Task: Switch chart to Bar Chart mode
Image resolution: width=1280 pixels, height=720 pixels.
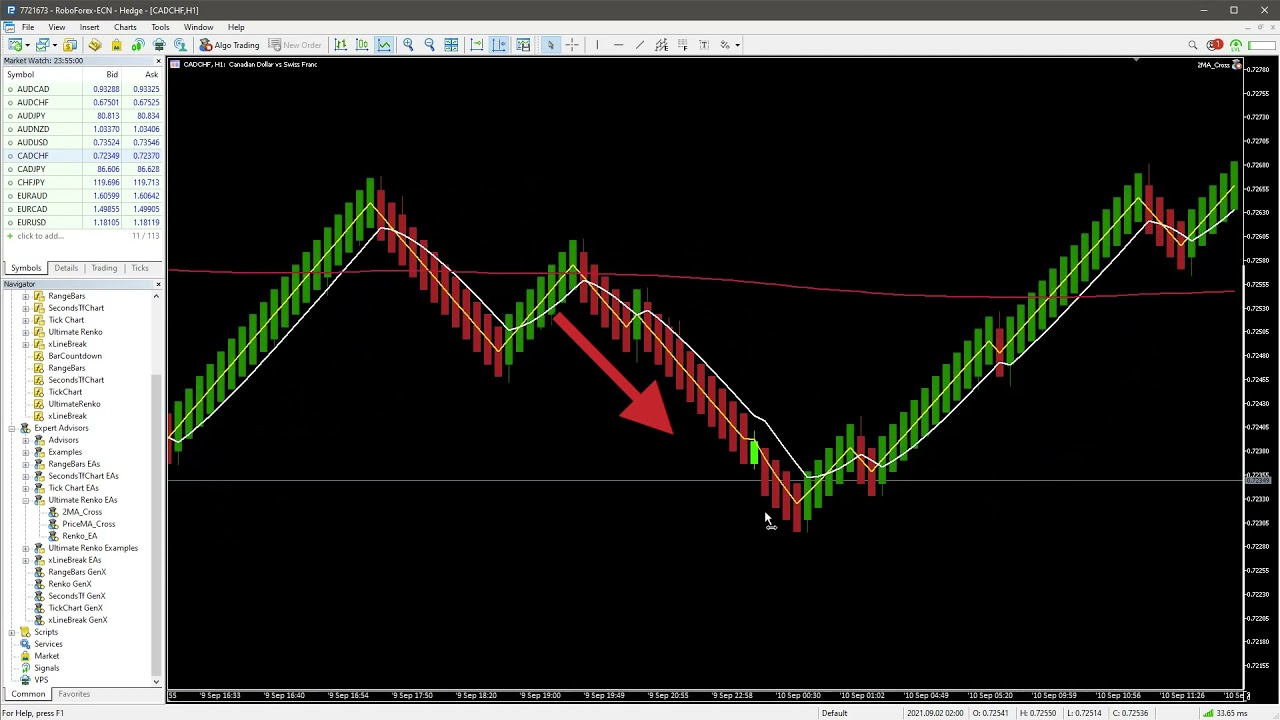Action: pos(341,45)
